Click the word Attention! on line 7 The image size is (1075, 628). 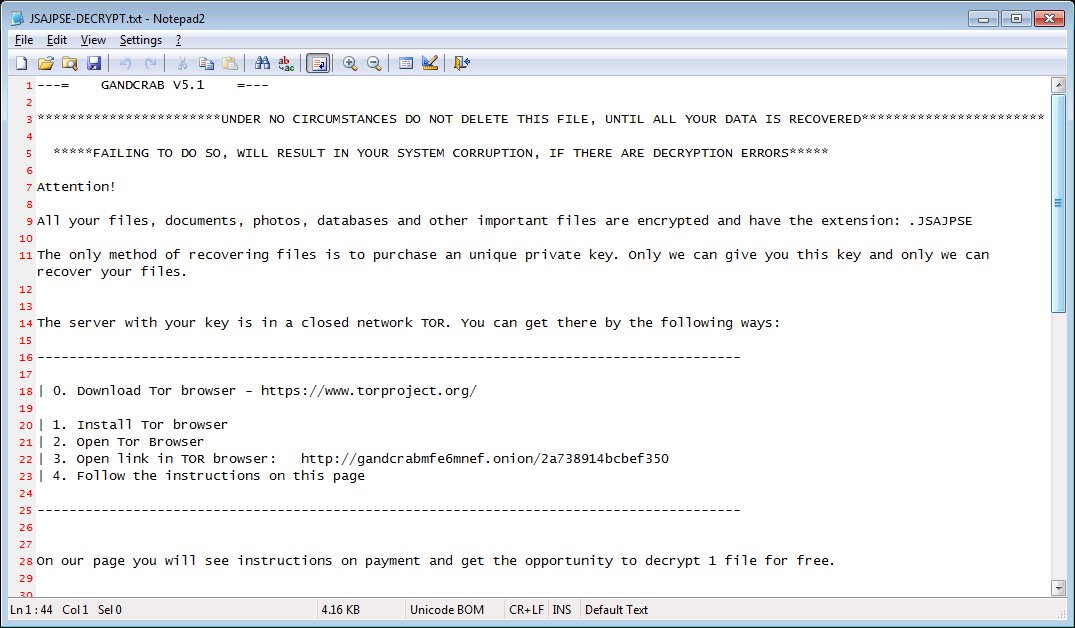click(76, 186)
